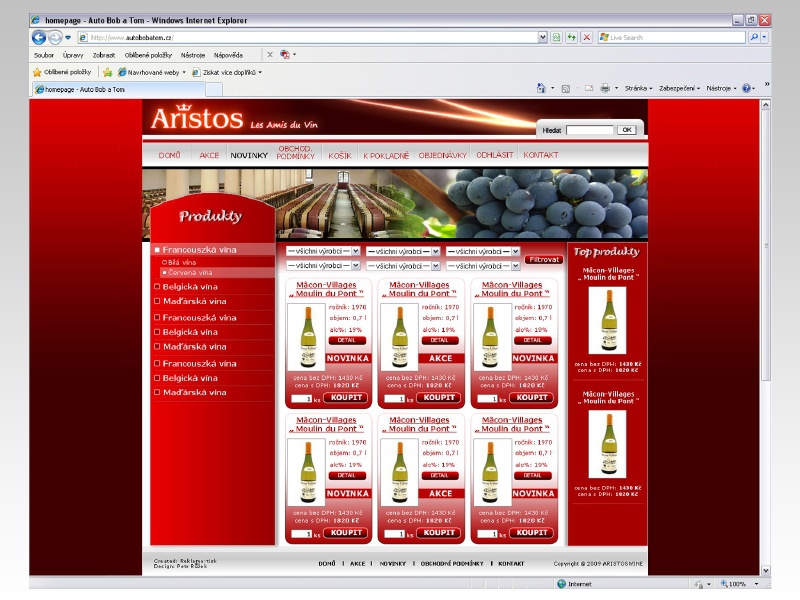Click the PDF converter icon beside the menu bar

285,55
